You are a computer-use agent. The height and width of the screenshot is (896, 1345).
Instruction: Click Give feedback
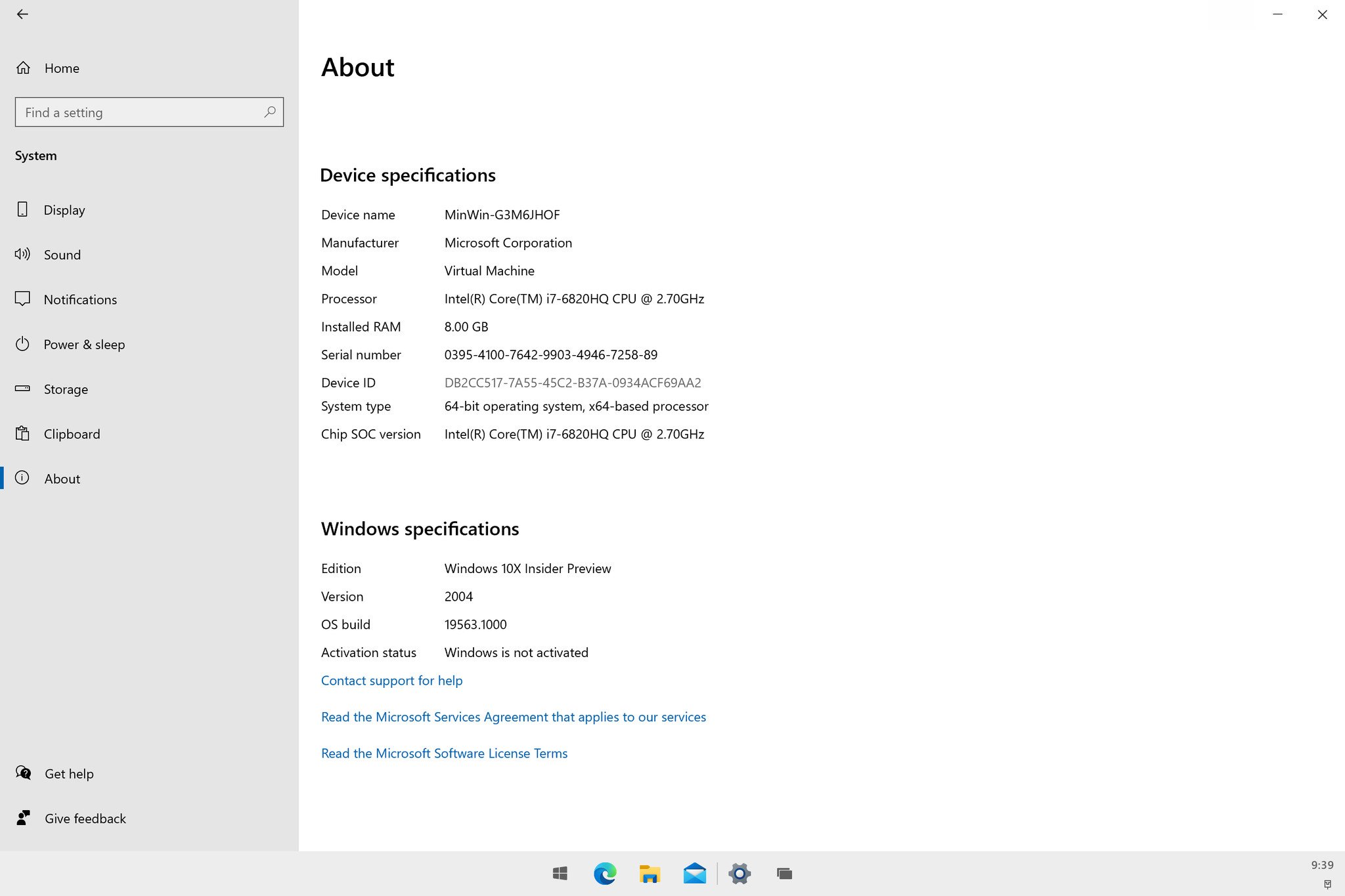(85, 819)
